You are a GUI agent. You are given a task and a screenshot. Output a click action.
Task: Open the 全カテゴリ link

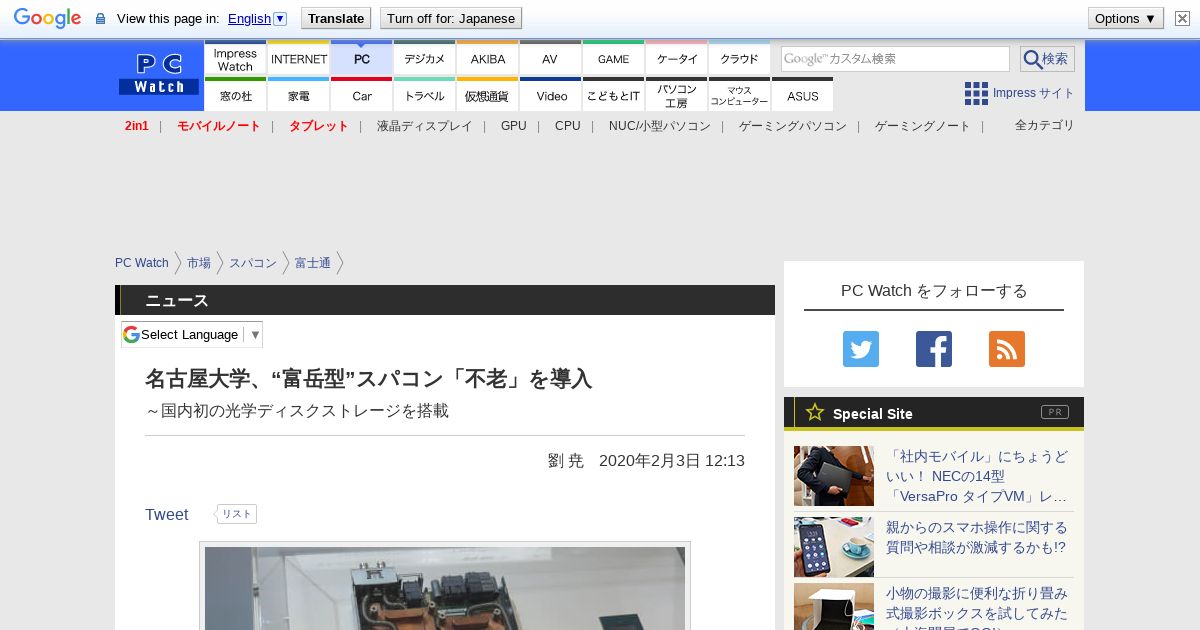tap(1045, 125)
